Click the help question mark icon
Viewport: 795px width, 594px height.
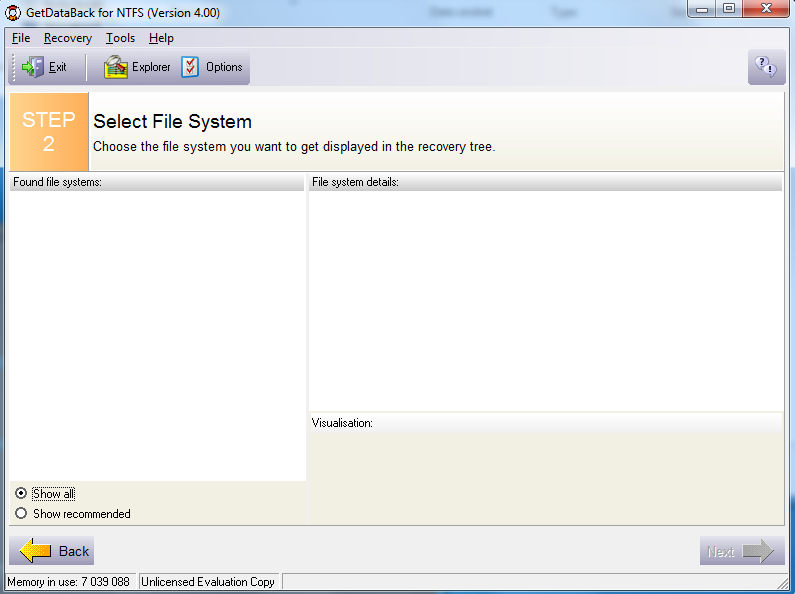(x=766, y=66)
